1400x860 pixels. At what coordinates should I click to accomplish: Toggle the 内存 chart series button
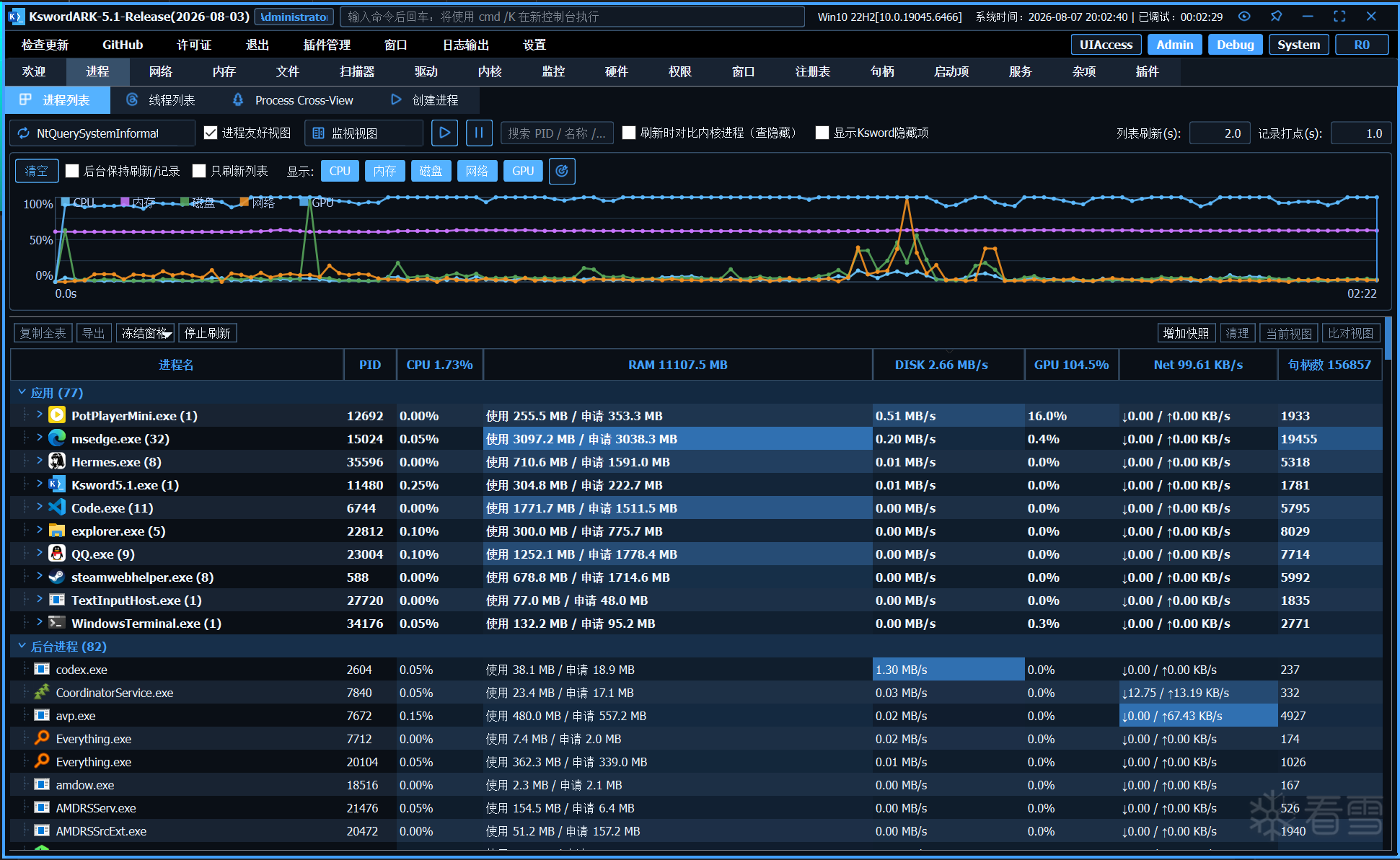[x=385, y=171]
